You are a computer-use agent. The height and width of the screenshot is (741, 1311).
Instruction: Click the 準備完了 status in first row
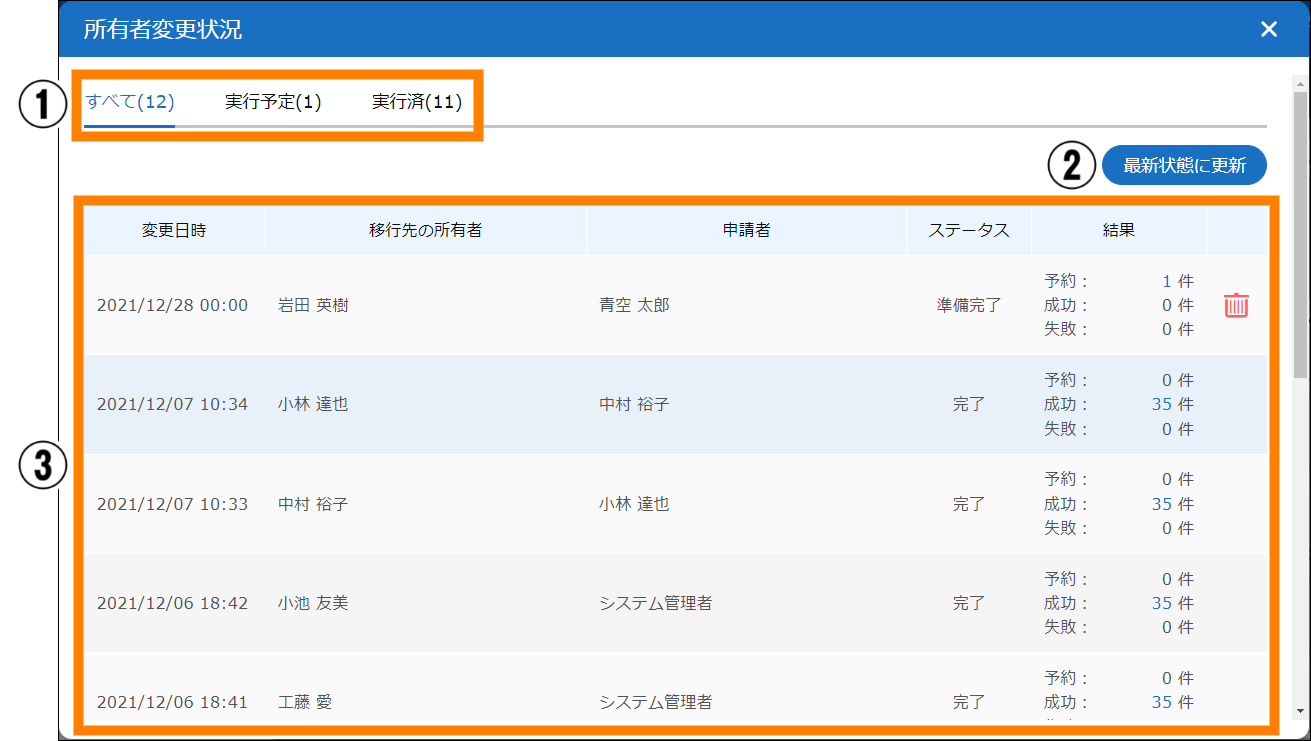(968, 305)
